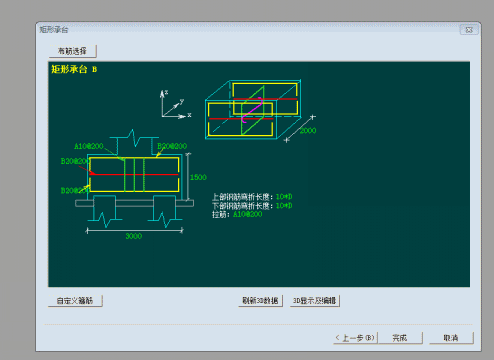Open the 布筋选择 rebar layout selection
The image size is (494, 360).
[x=73, y=51]
